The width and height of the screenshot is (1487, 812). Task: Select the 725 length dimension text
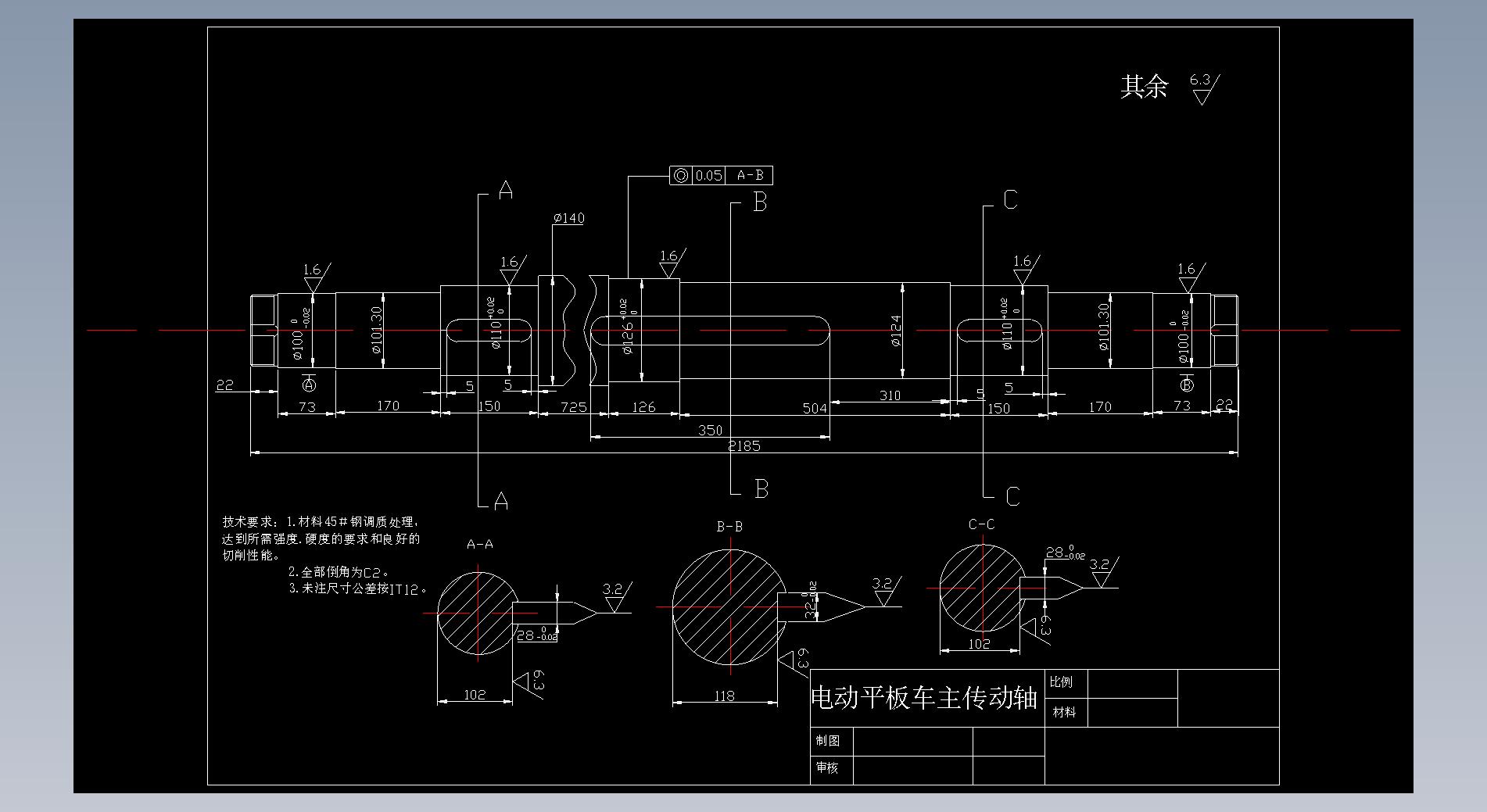click(573, 407)
